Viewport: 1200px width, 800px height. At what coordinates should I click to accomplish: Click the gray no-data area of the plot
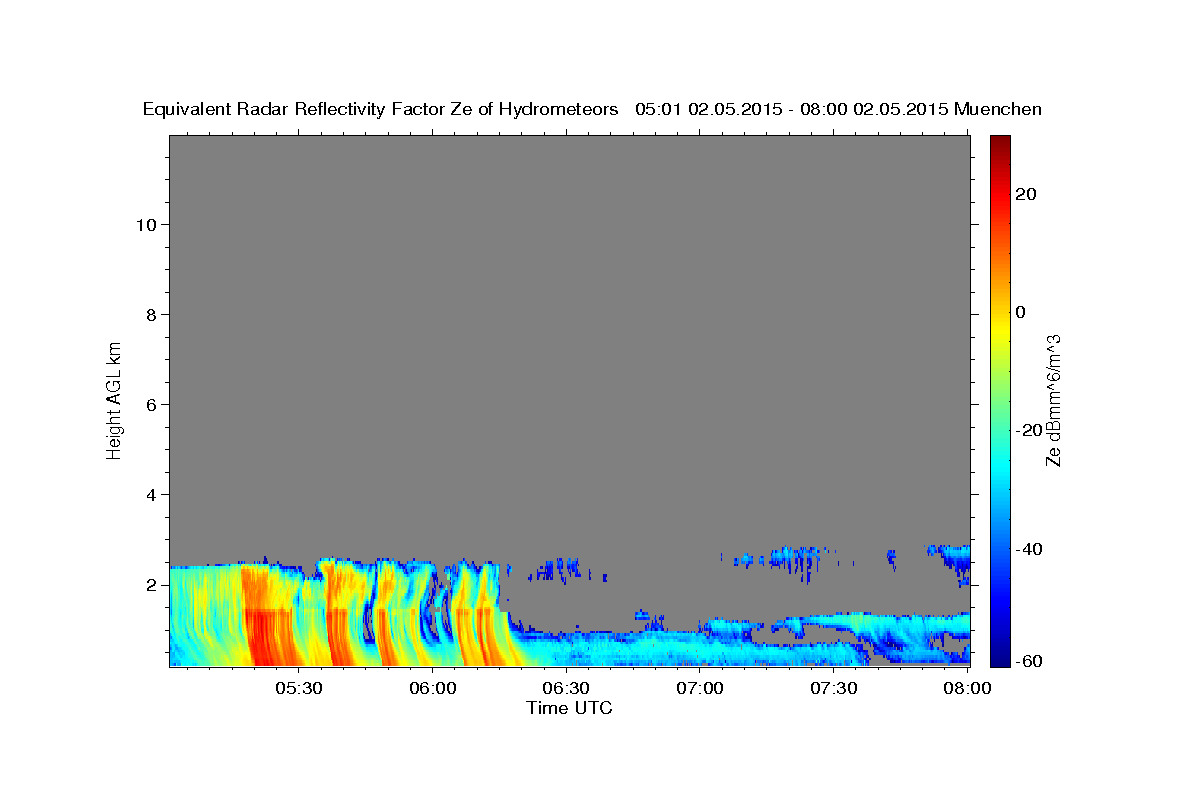[x=569, y=340]
